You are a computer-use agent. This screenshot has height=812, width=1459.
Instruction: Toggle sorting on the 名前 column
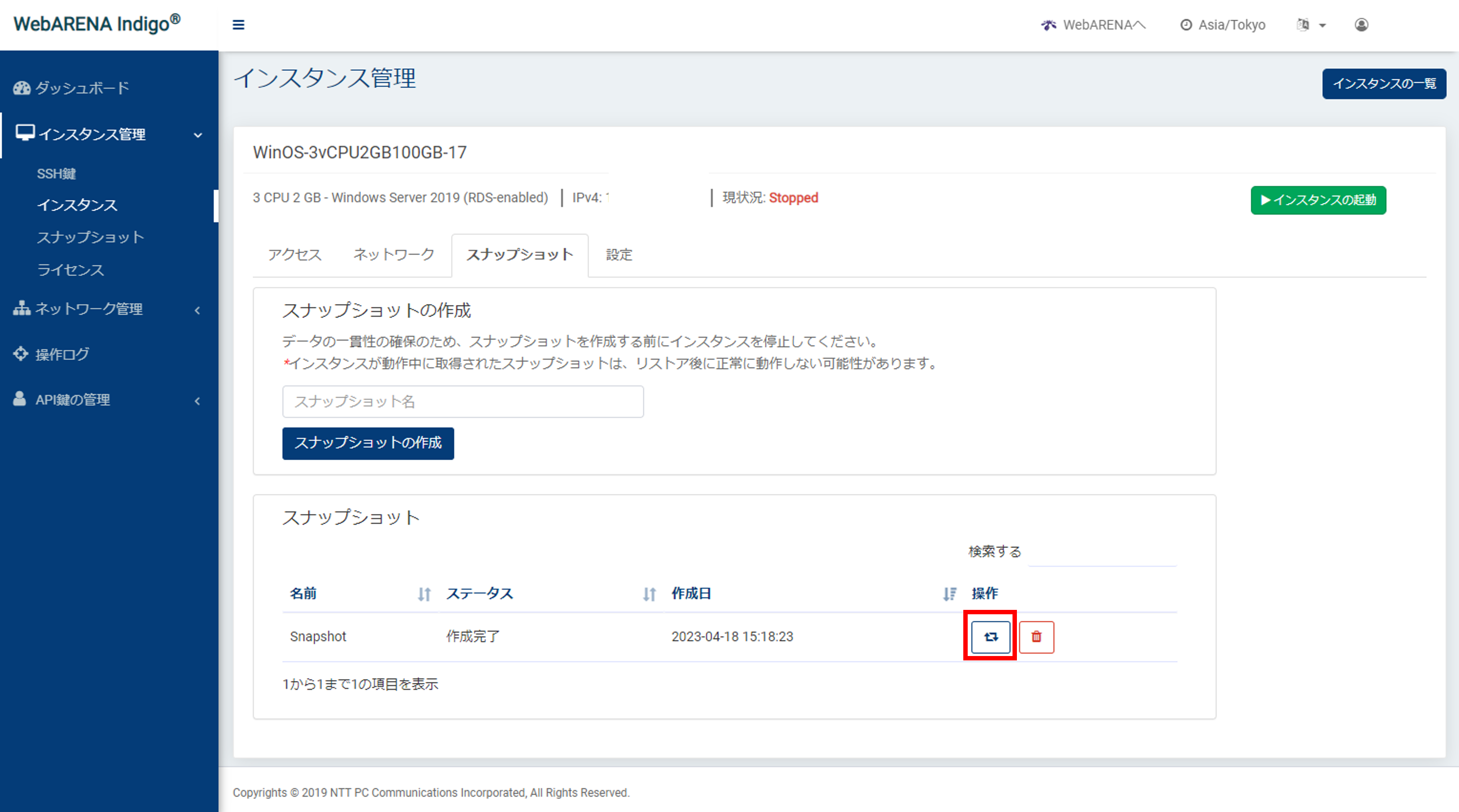click(x=424, y=594)
